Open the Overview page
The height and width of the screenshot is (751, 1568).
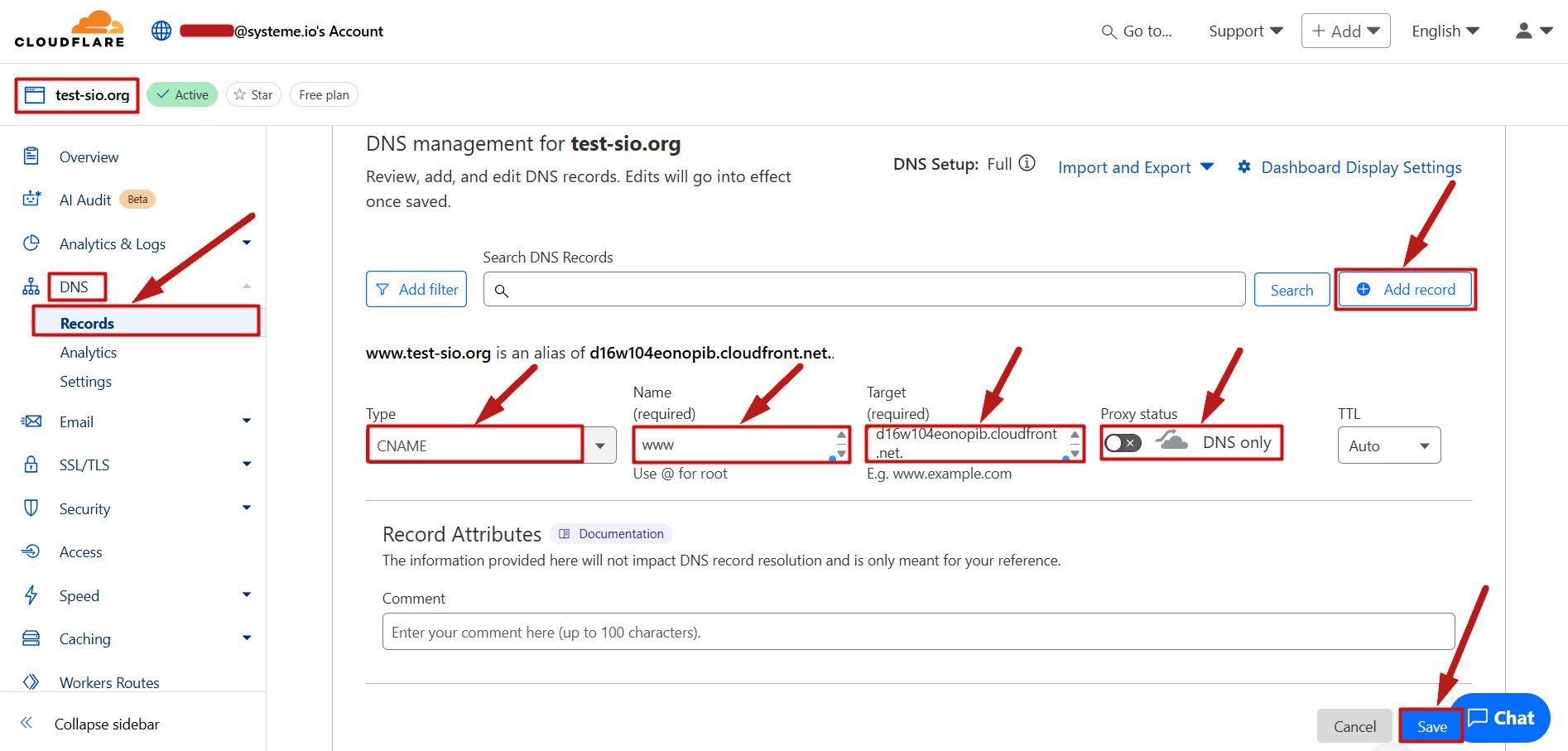coord(89,156)
